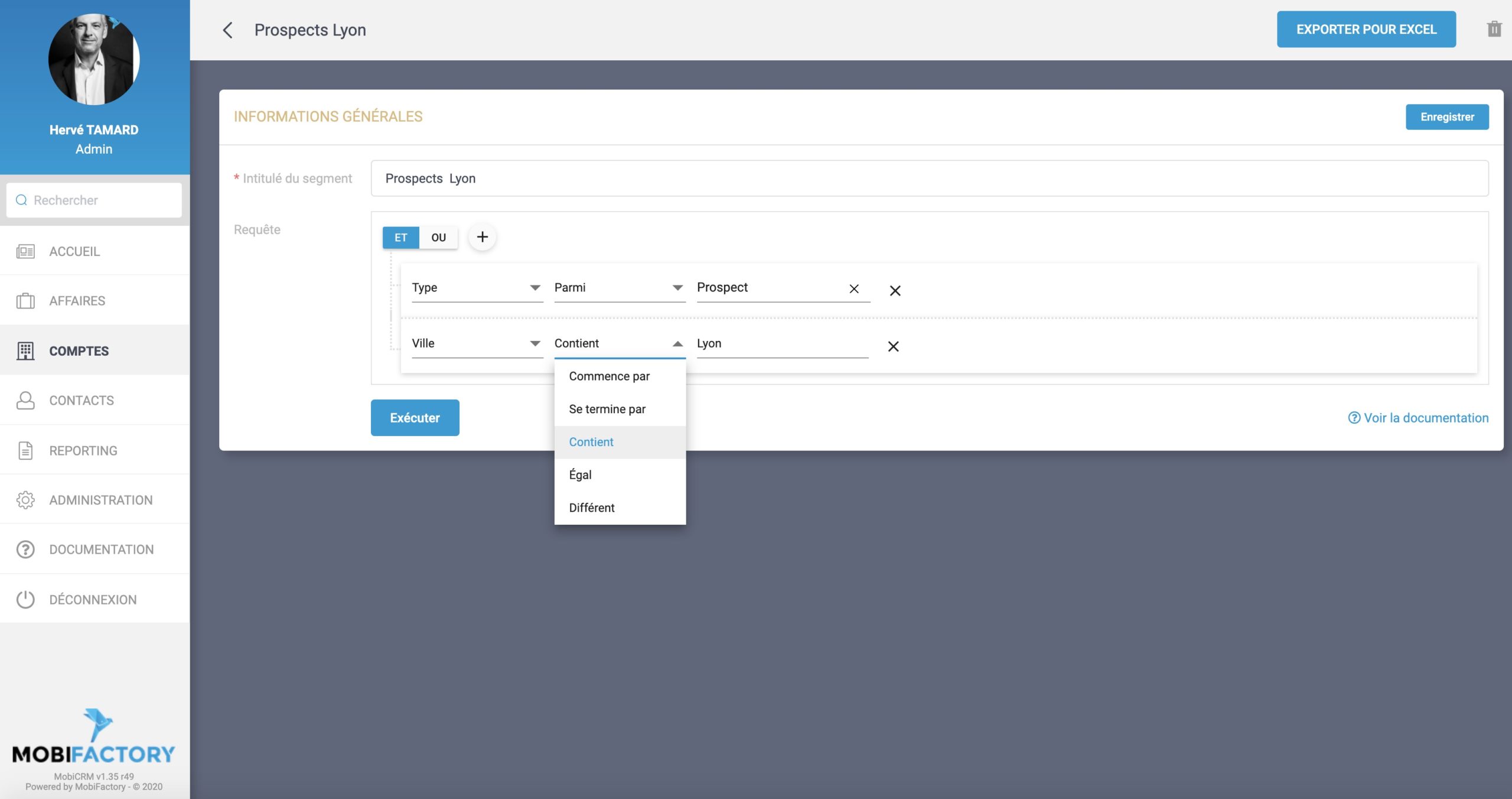
Task: Select the 'Différent' operator option
Action: pyautogui.click(x=591, y=508)
